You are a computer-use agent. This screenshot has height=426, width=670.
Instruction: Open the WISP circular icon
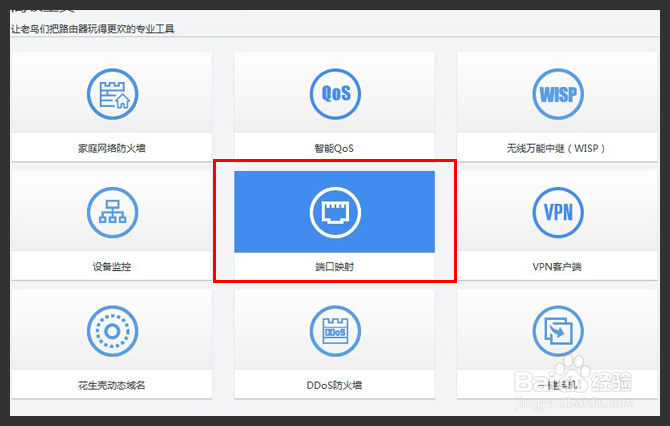[558, 94]
